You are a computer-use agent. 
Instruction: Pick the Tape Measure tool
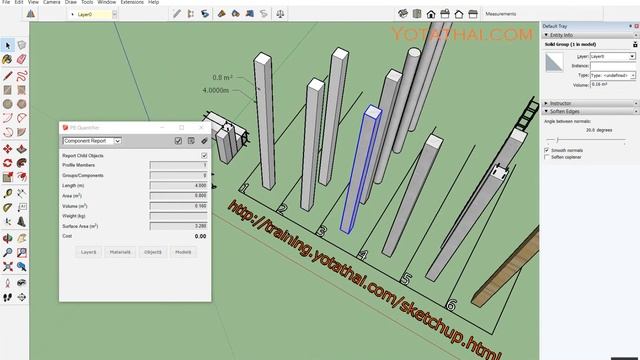[x=7, y=193]
